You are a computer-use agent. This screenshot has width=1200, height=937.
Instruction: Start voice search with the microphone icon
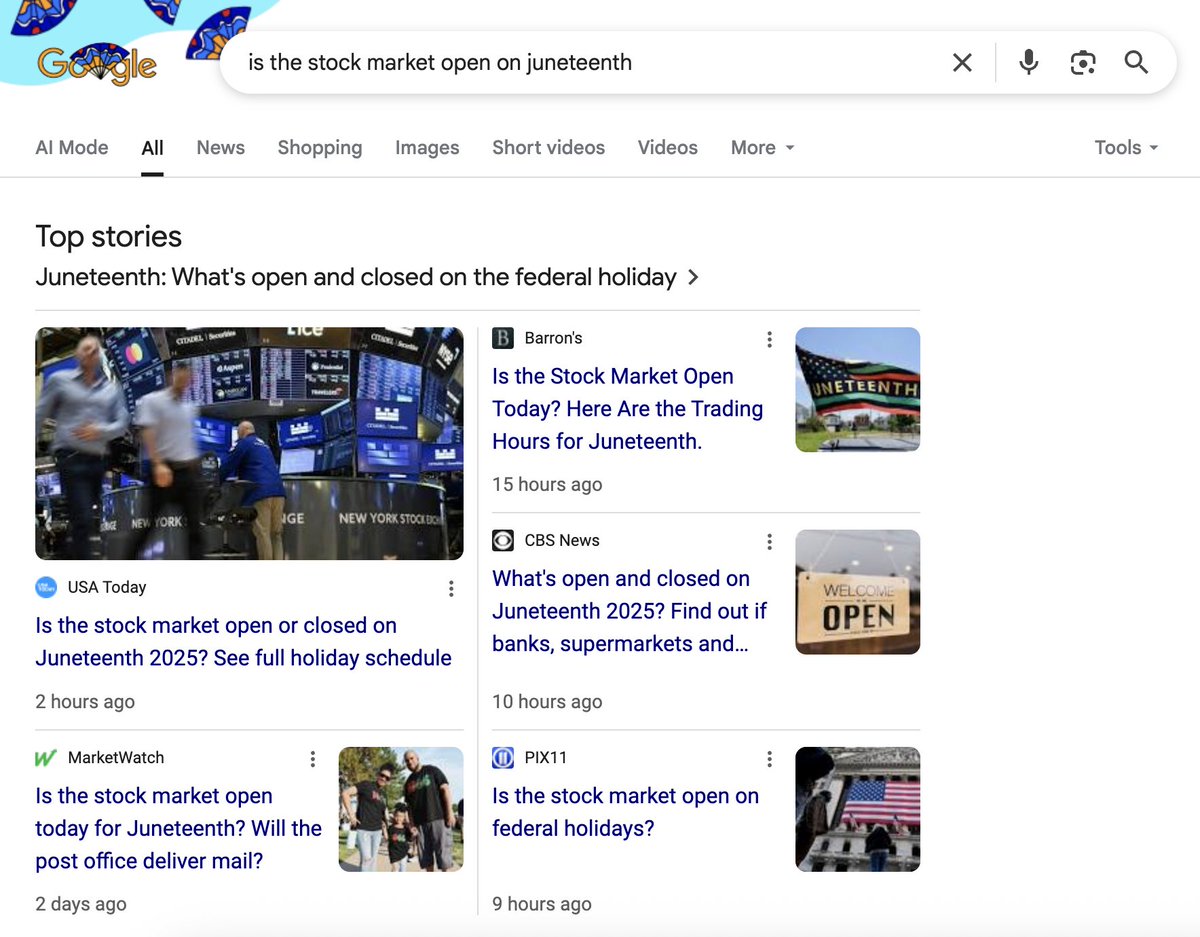[x=1029, y=62]
